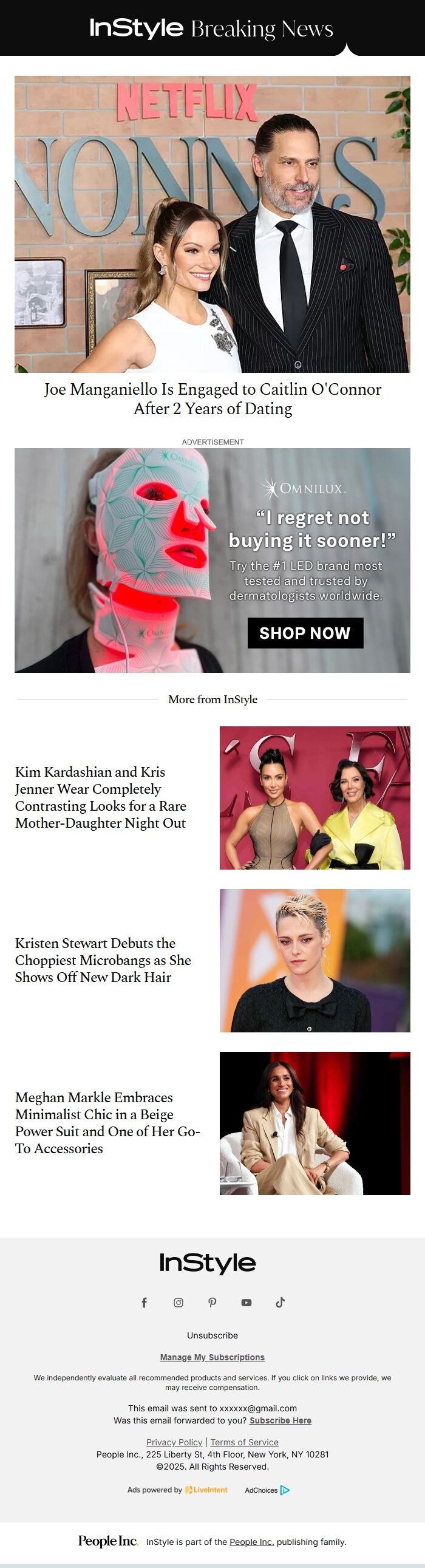Click the InStyle Breaking News header
The height and width of the screenshot is (1568, 425).
click(x=212, y=28)
